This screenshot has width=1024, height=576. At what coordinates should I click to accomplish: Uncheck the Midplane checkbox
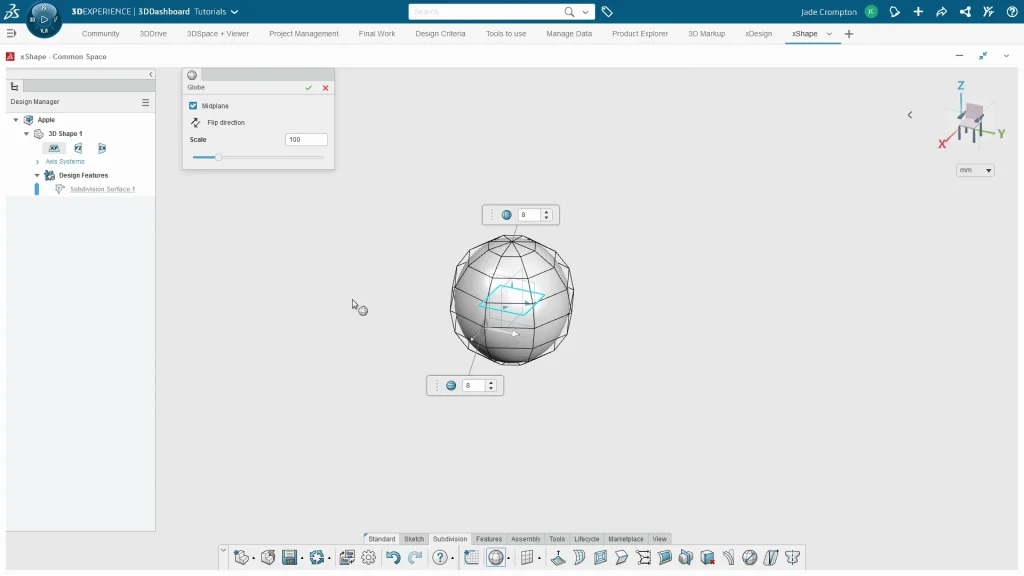(x=193, y=106)
